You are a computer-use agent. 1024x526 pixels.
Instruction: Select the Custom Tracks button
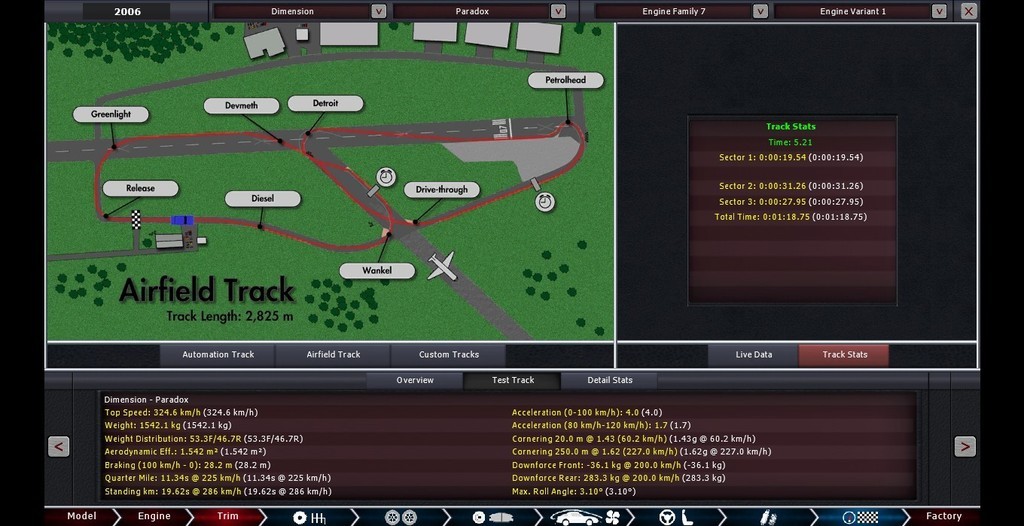pyautogui.click(x=448, y=354)
